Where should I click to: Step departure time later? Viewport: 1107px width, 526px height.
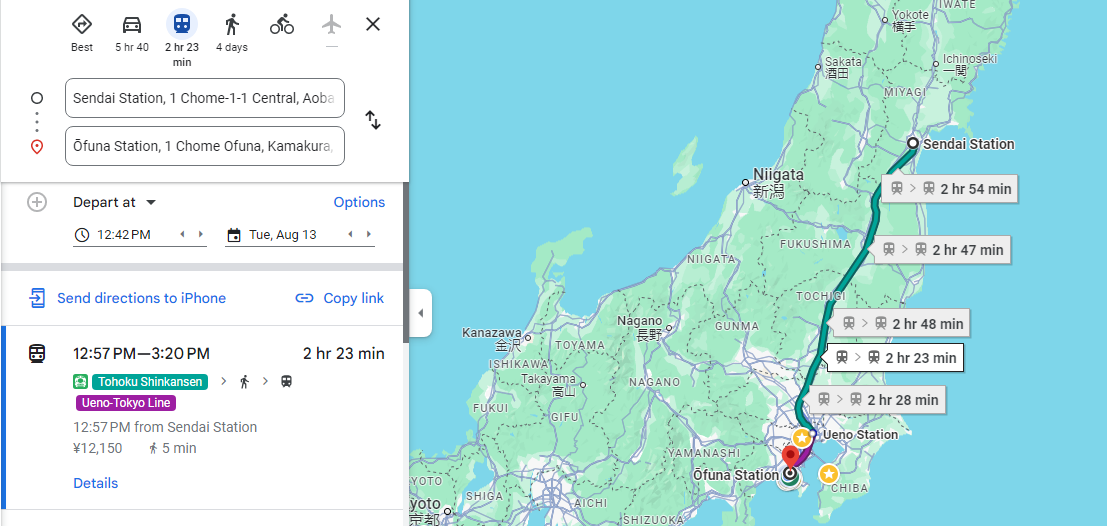click(201, 234)
